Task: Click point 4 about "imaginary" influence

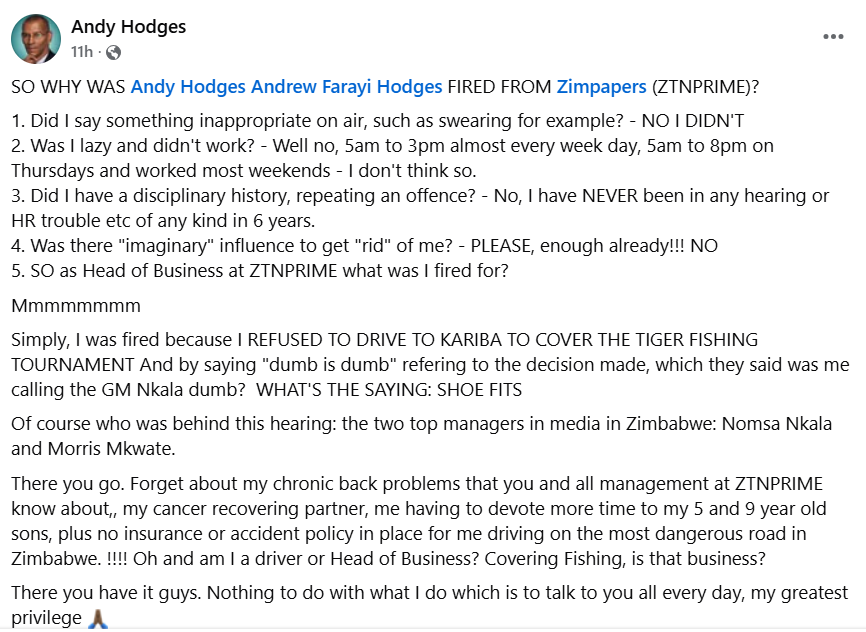Action: [x=364, y=244]
